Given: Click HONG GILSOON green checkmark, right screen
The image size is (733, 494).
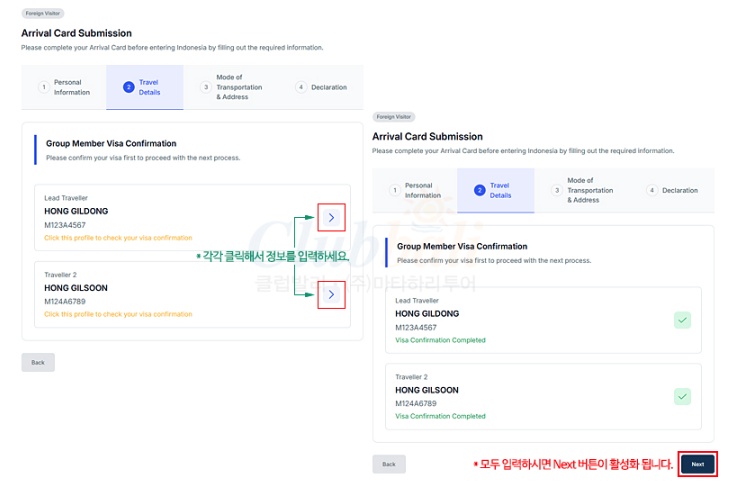Looking at the screenshot, I should pyautogui.click(x=682, y=396).
